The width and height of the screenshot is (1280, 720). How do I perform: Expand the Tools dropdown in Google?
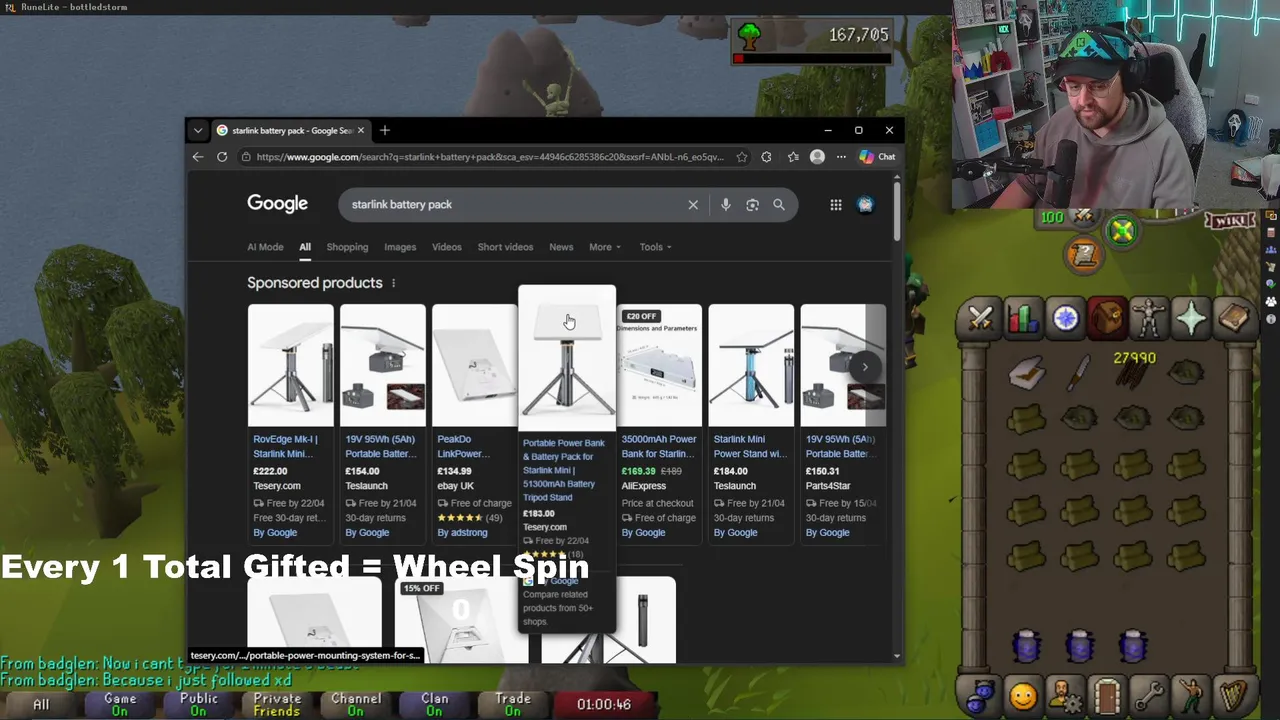click(655, 247)
